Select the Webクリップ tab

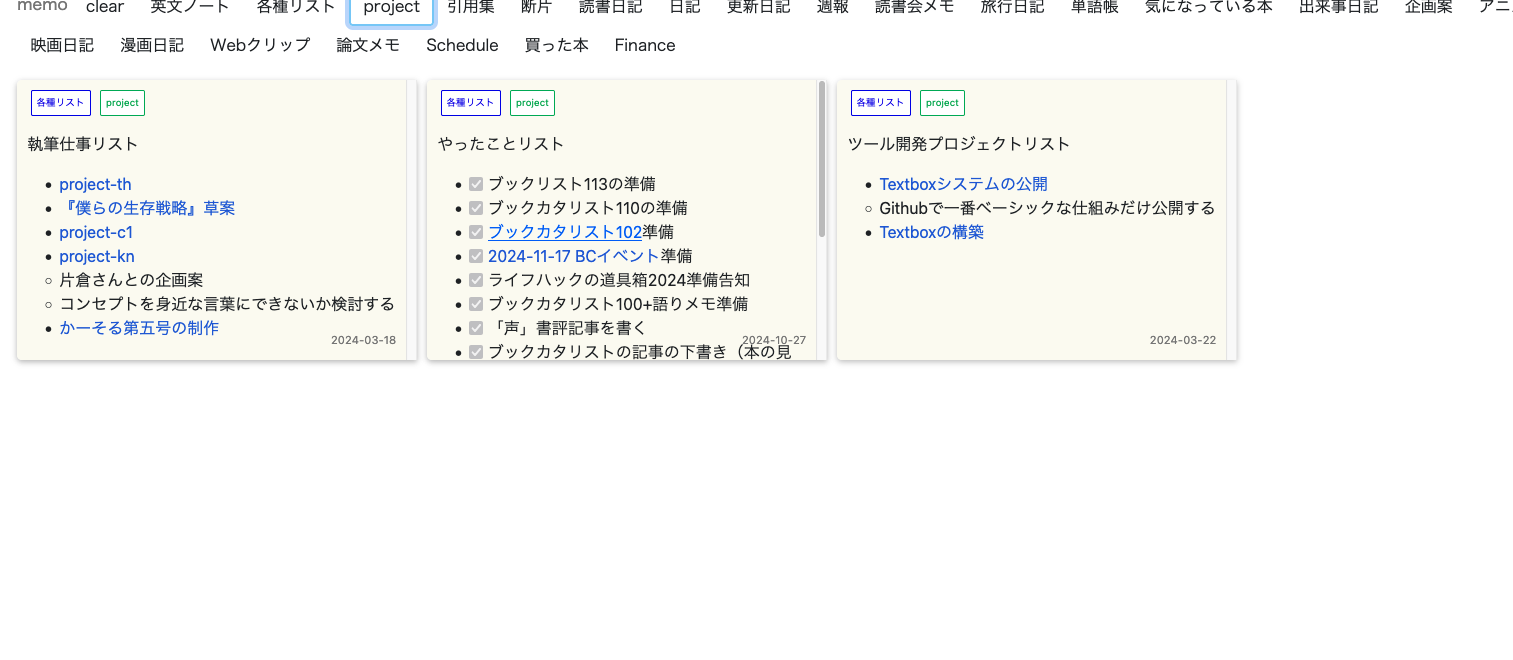[x=259, y=45]
